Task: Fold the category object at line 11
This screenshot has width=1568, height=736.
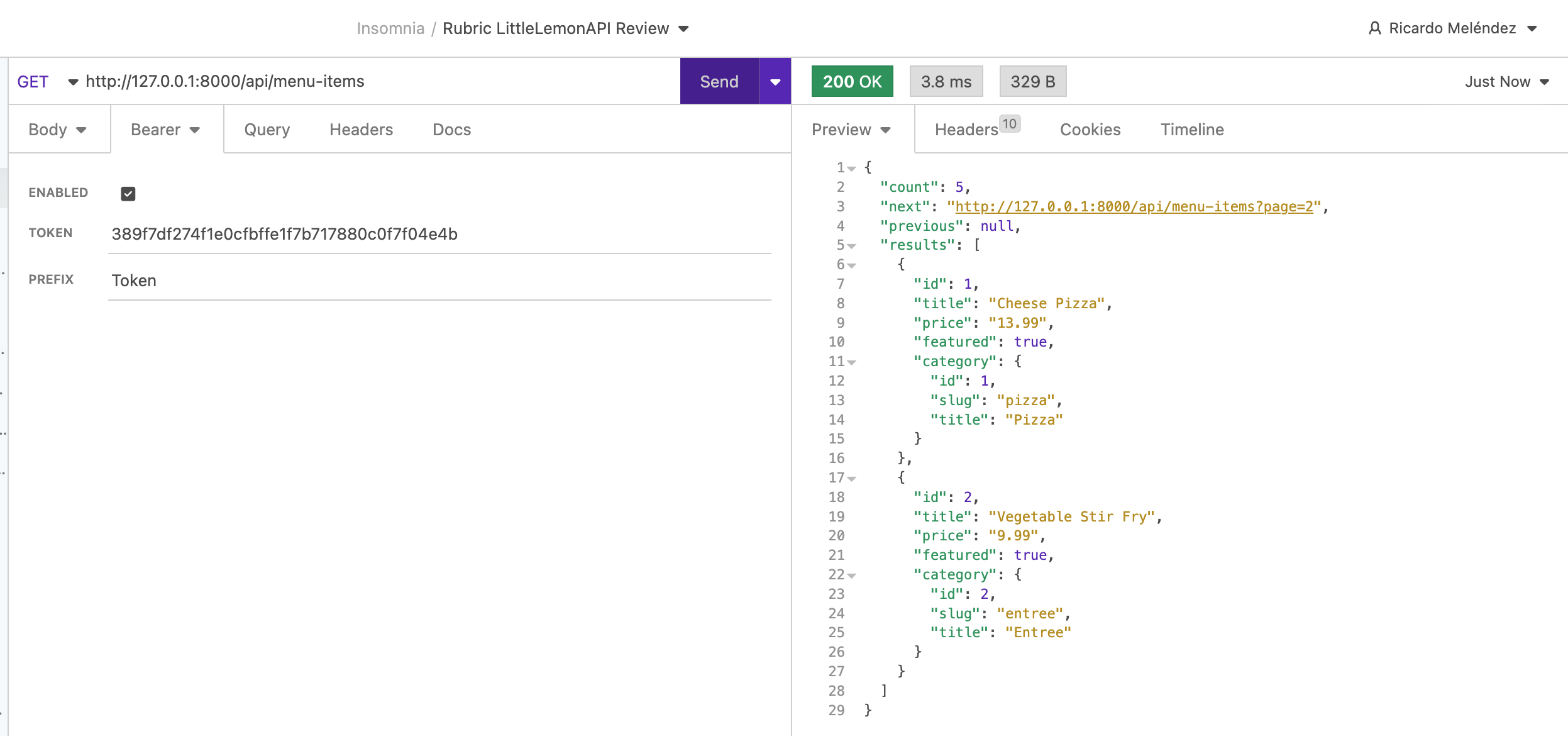Action: [x=852, y=362]
